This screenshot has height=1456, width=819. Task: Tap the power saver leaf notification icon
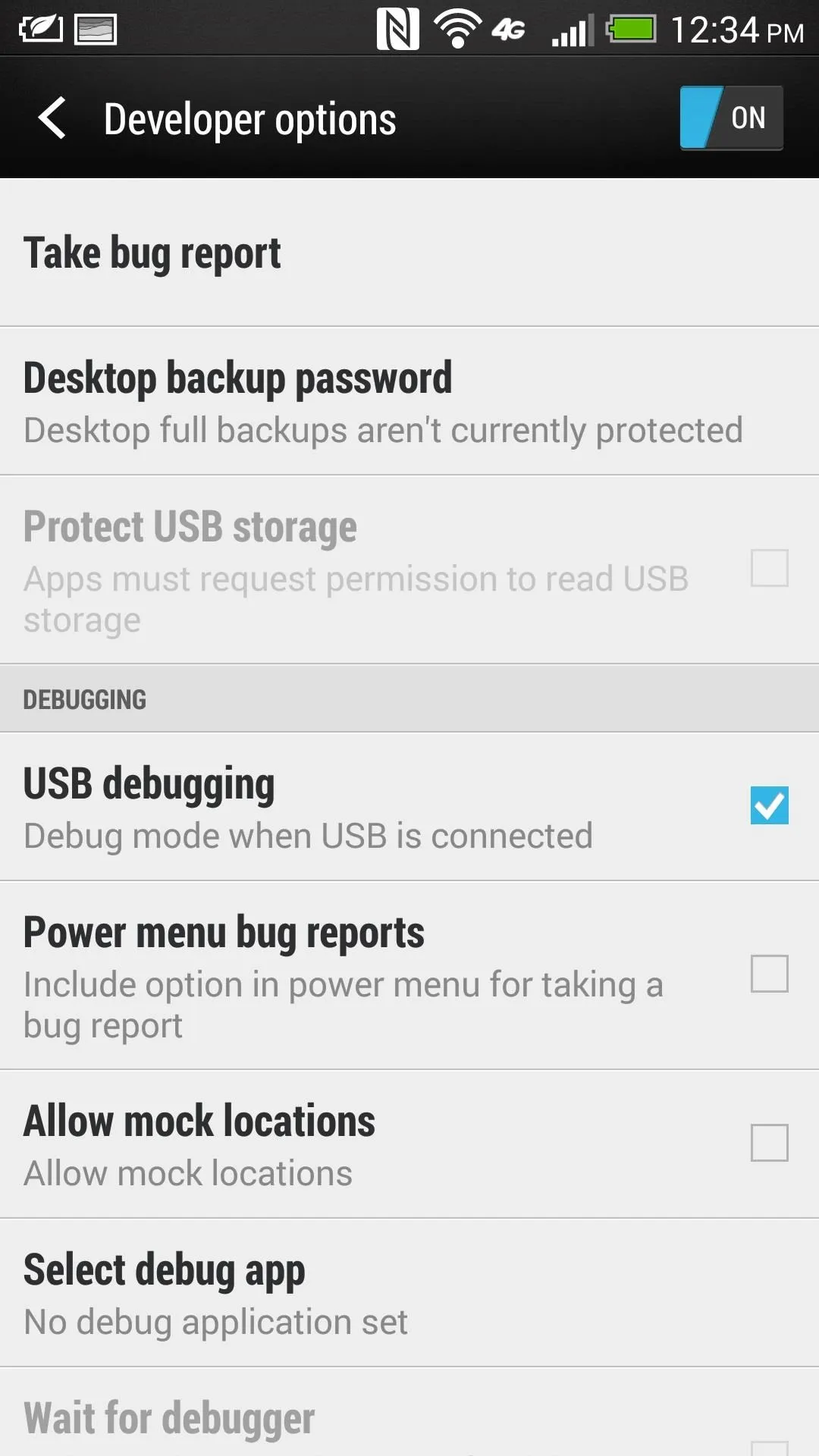point(40,30)
